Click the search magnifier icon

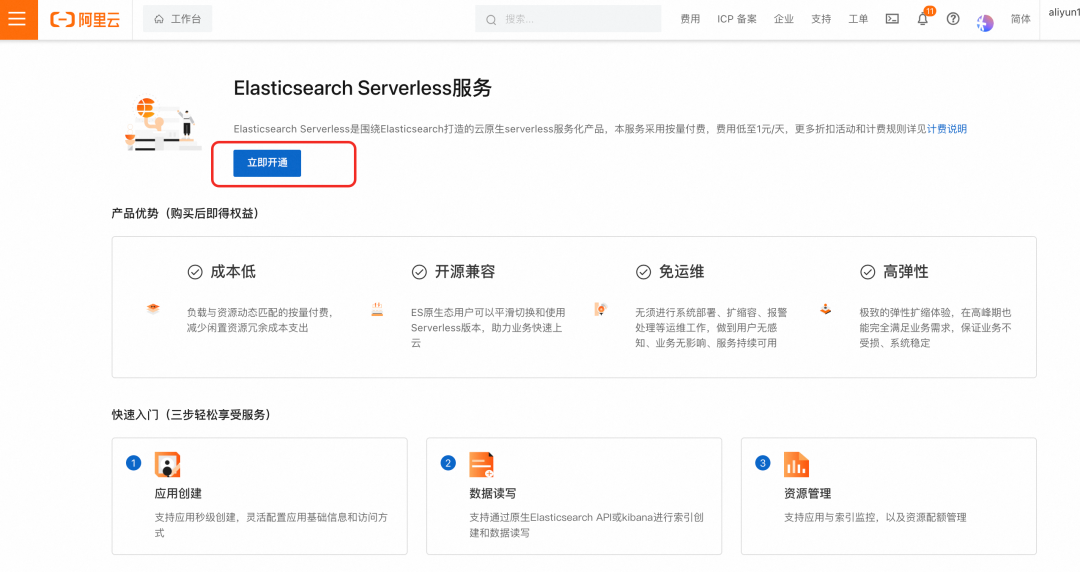coord(491,20)
